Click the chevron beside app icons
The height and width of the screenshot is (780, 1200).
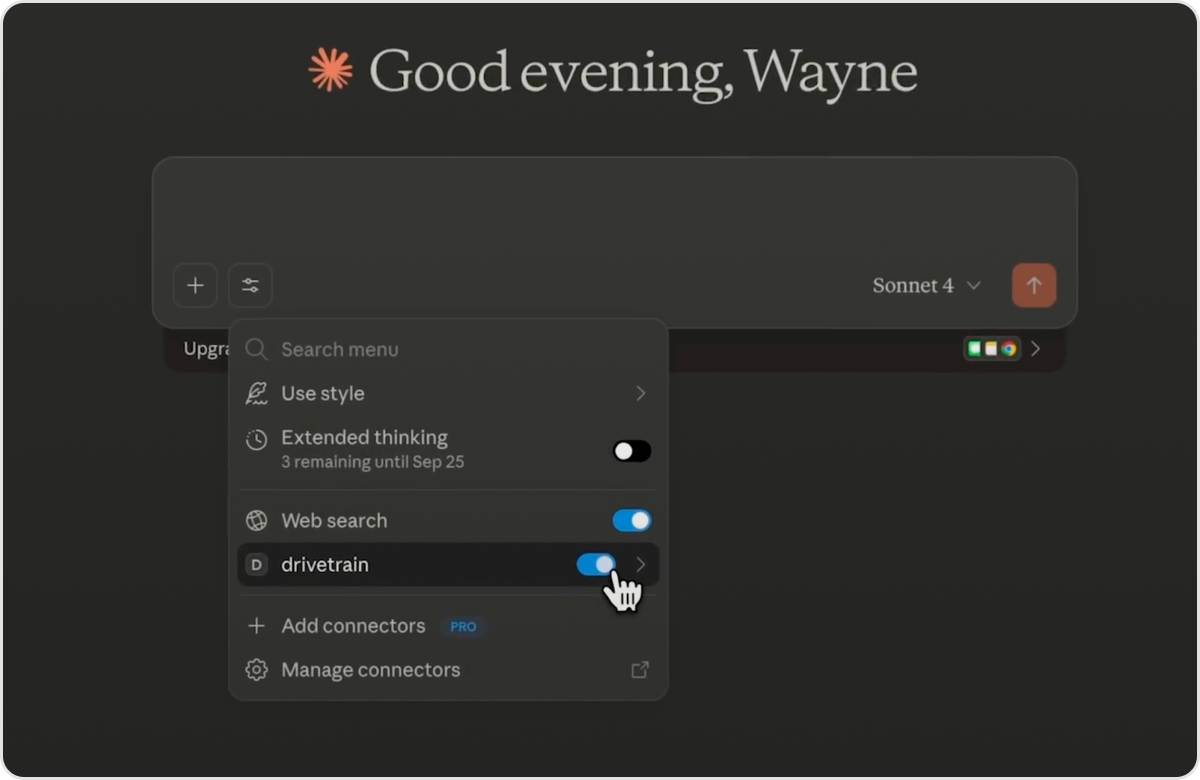[x=1036, y=349]
